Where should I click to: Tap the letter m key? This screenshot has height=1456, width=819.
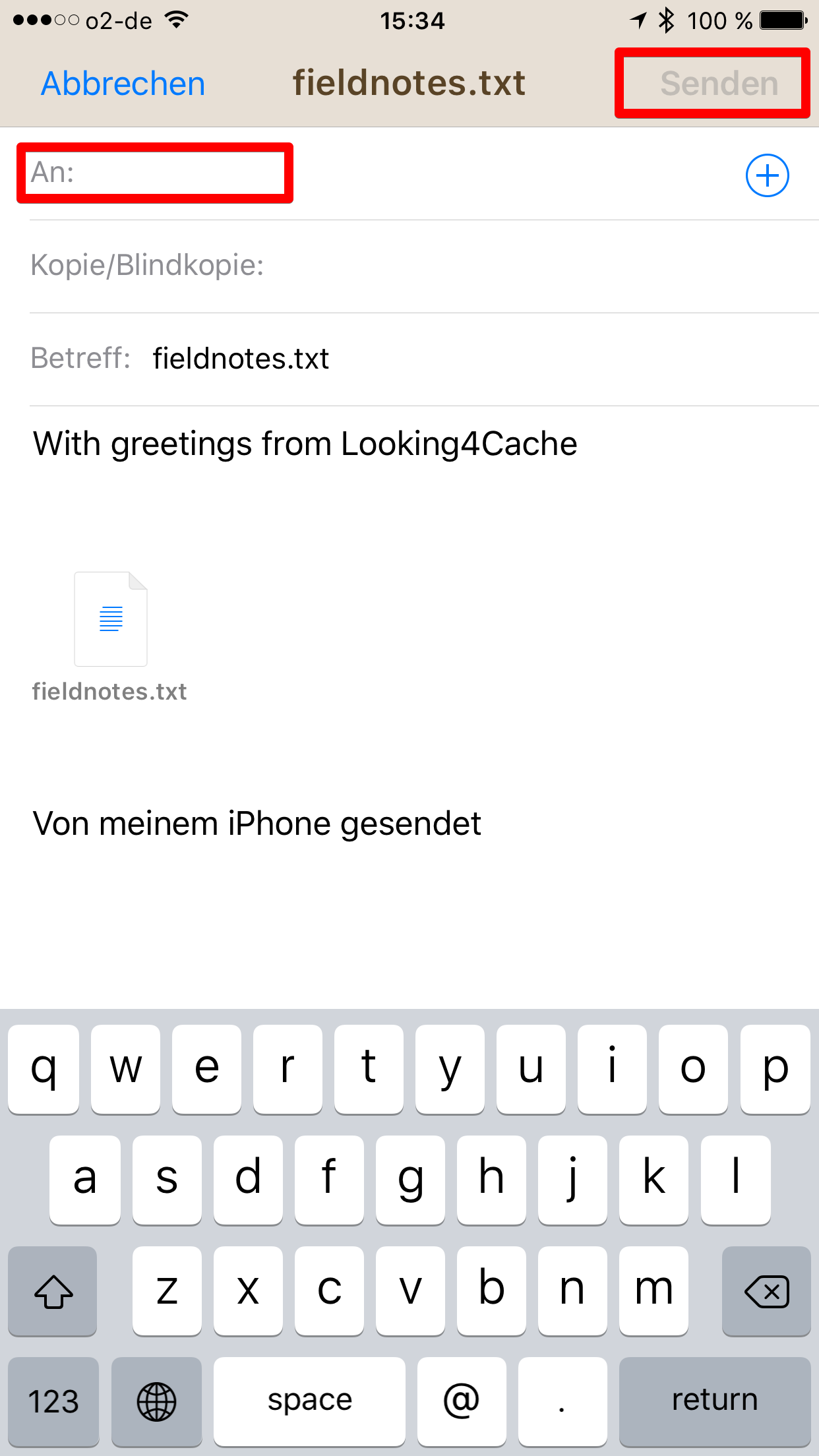click(653, 1291)
